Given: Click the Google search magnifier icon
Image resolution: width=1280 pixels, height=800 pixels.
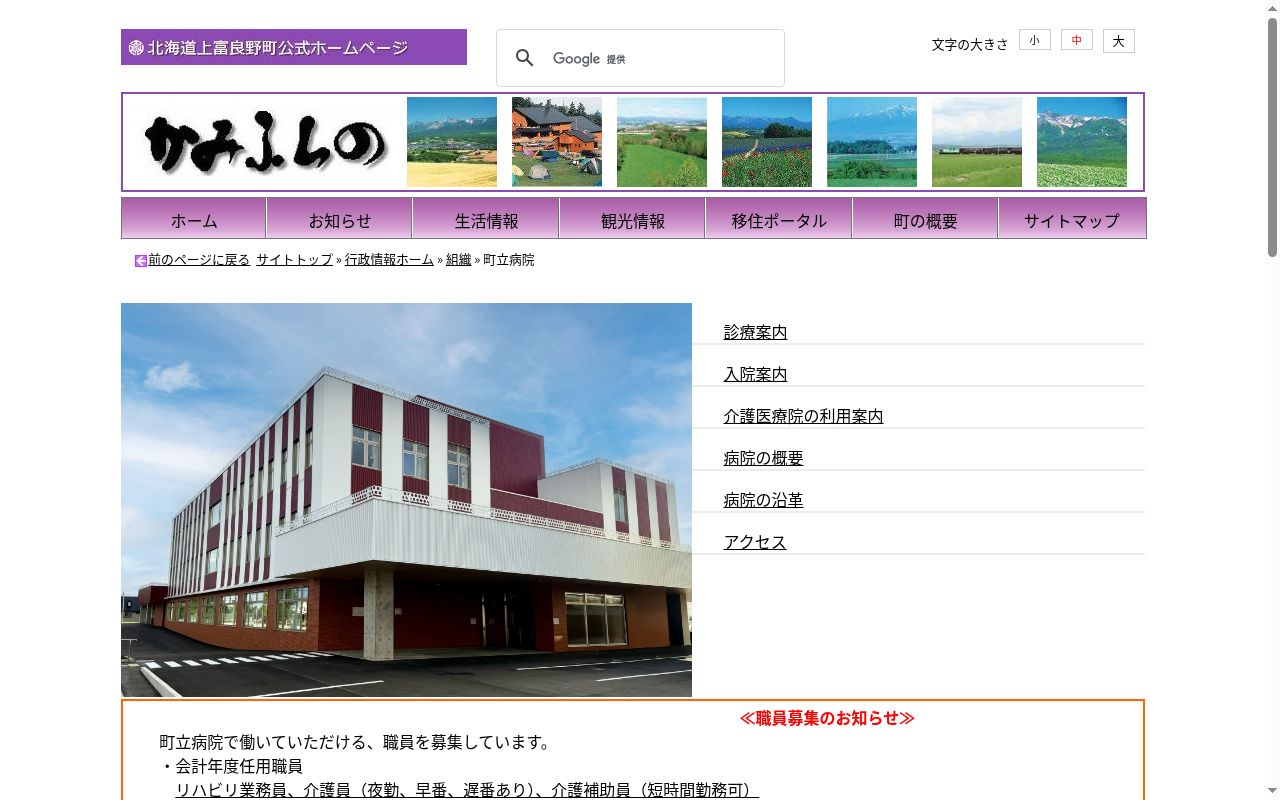Looking at the screenshot, I should click(525, 58).
